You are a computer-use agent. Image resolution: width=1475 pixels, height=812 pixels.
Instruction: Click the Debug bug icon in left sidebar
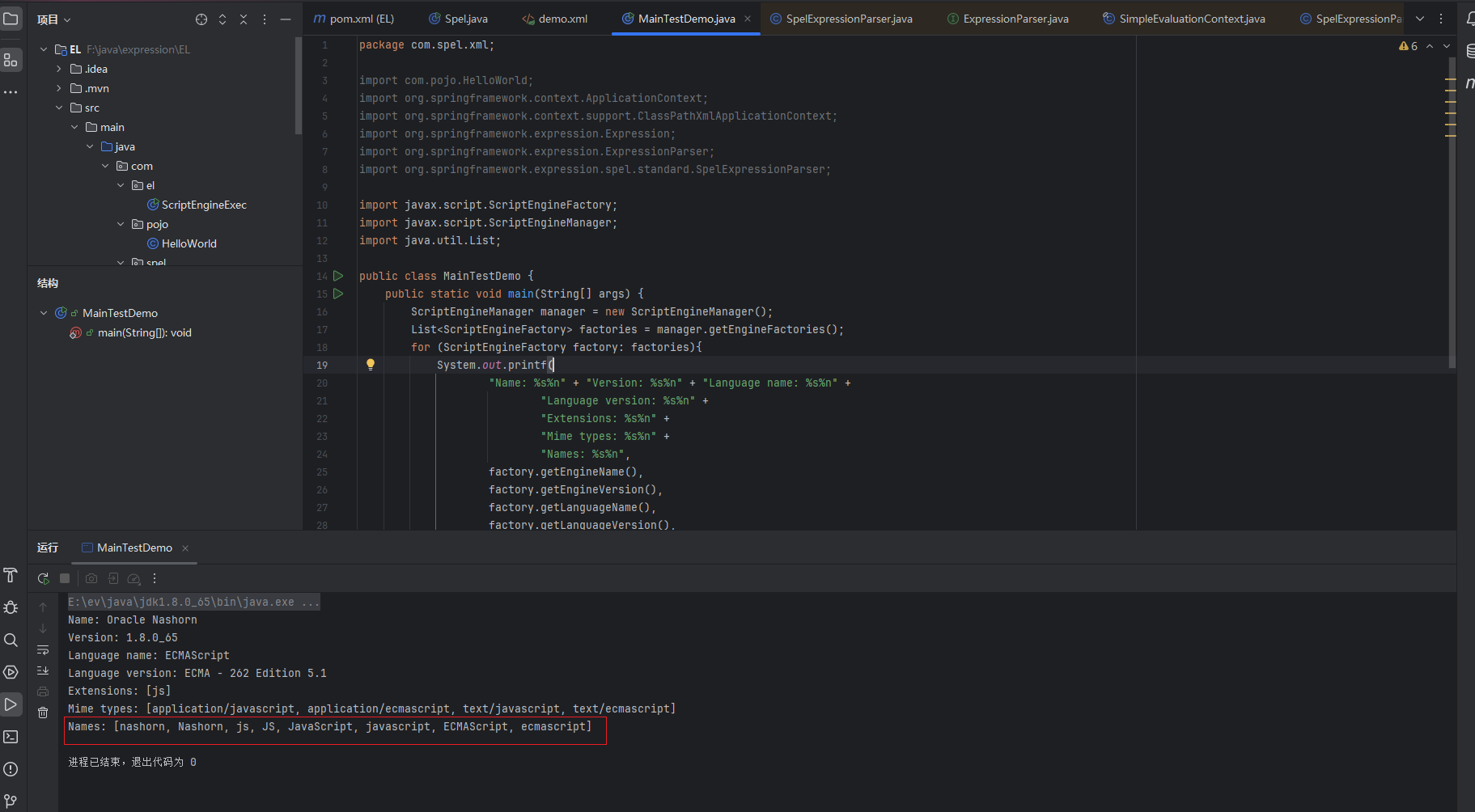tap(11, 607)
